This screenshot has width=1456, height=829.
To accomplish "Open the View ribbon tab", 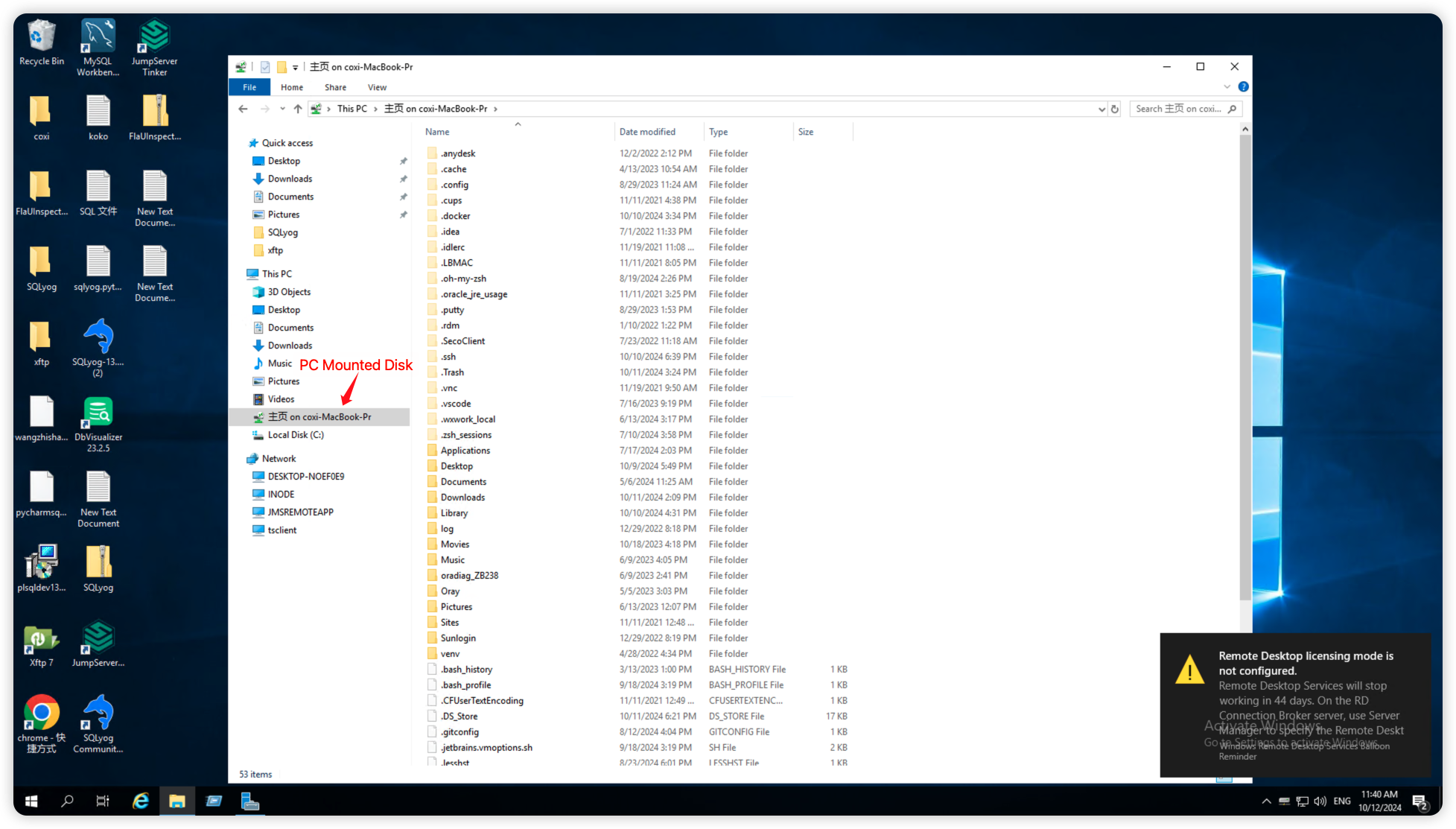I will tap(377, 87).
